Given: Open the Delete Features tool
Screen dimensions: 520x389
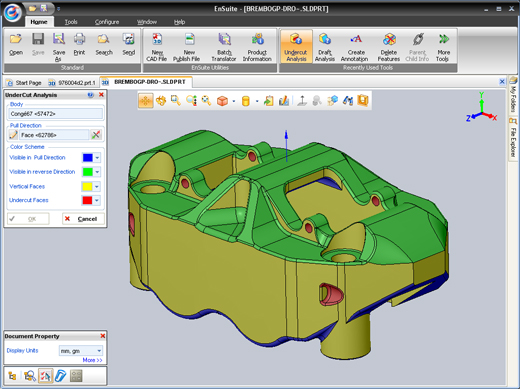Looking at the screenshot, I should pyautogui.click(x=389, y=47).
